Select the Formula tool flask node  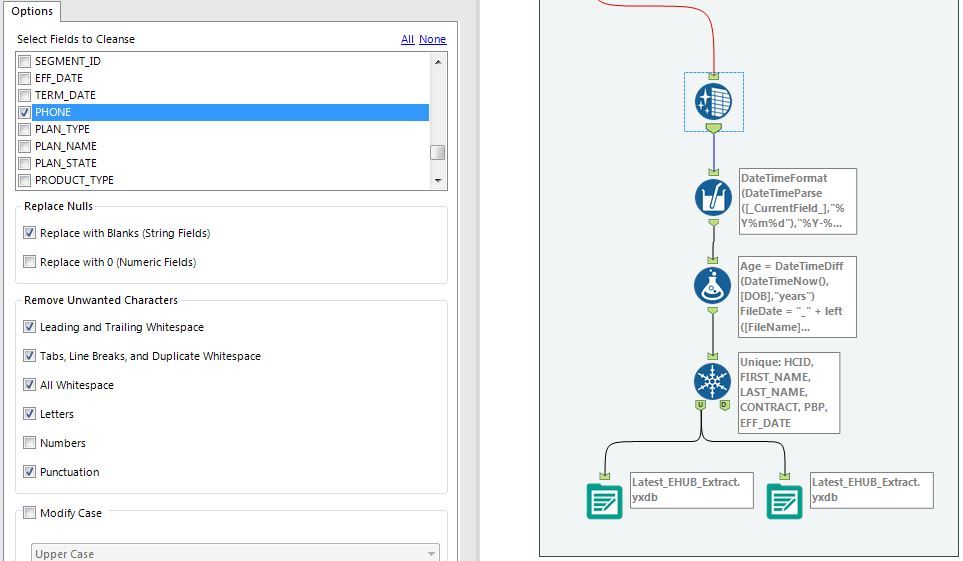click(712, 286)
